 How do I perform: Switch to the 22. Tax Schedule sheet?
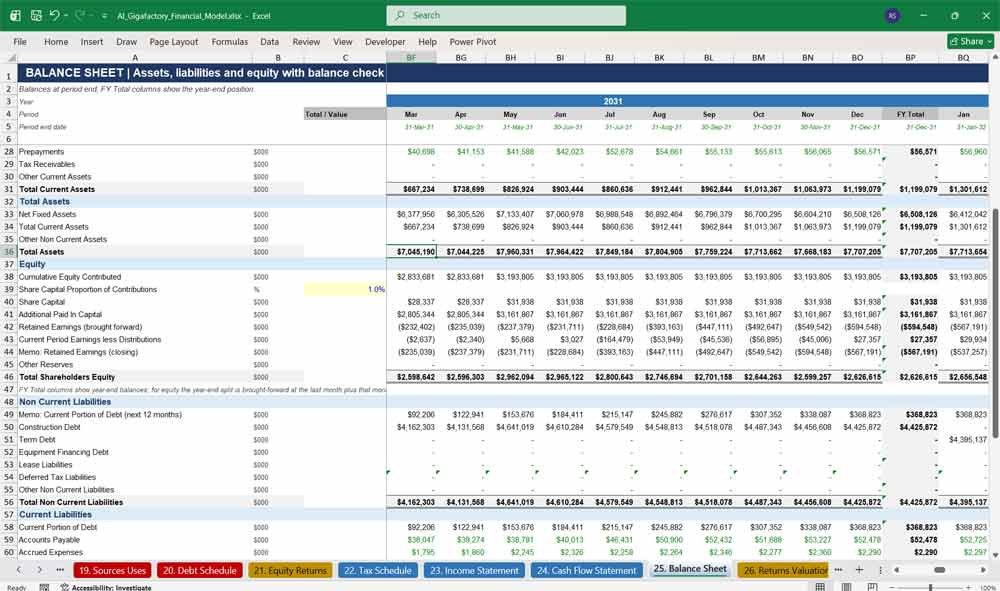tap(378, 570)
